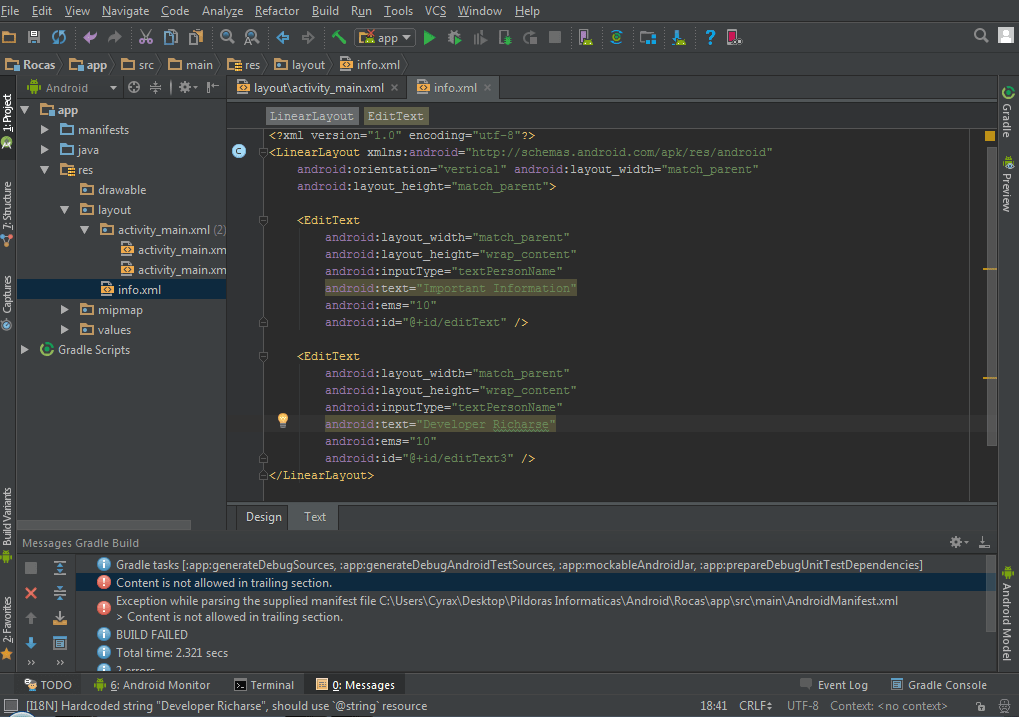Click the Find magnifier toolbar icon
Image resolution: width=1024 pixels, height=717 pixels.
point(227,37)
